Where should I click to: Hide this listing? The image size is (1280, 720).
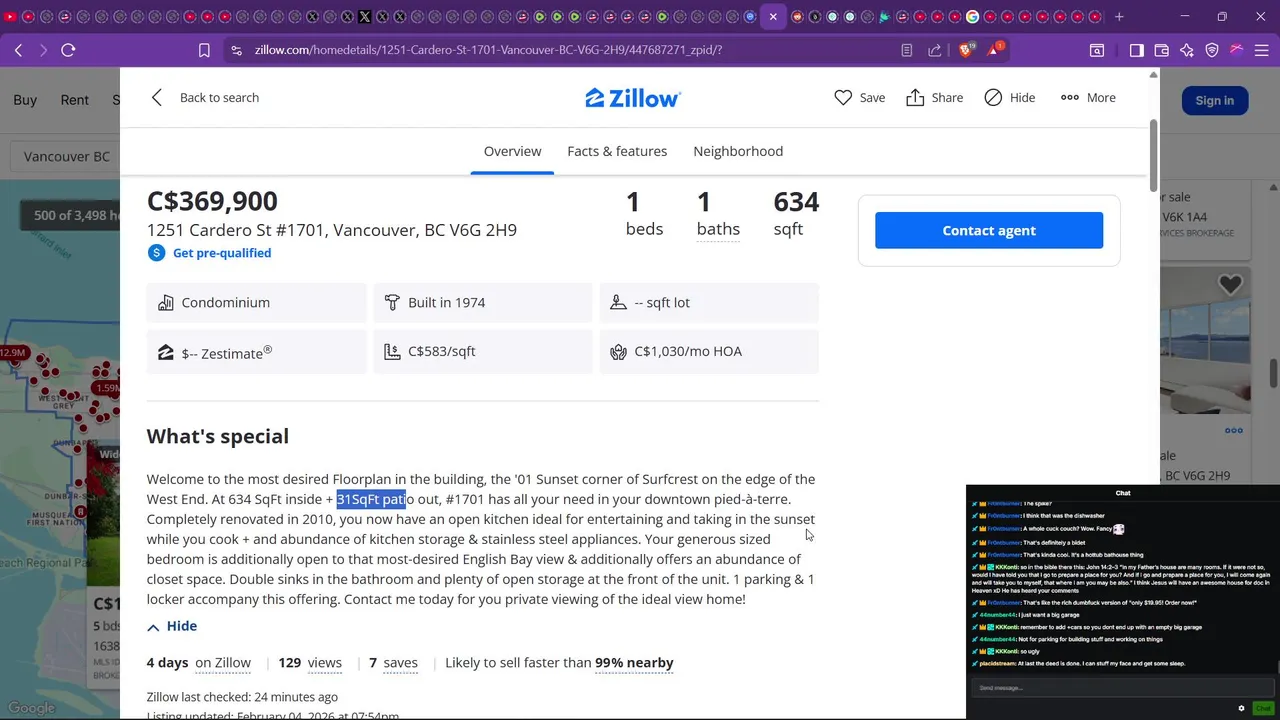click(x=1009, y=97)
